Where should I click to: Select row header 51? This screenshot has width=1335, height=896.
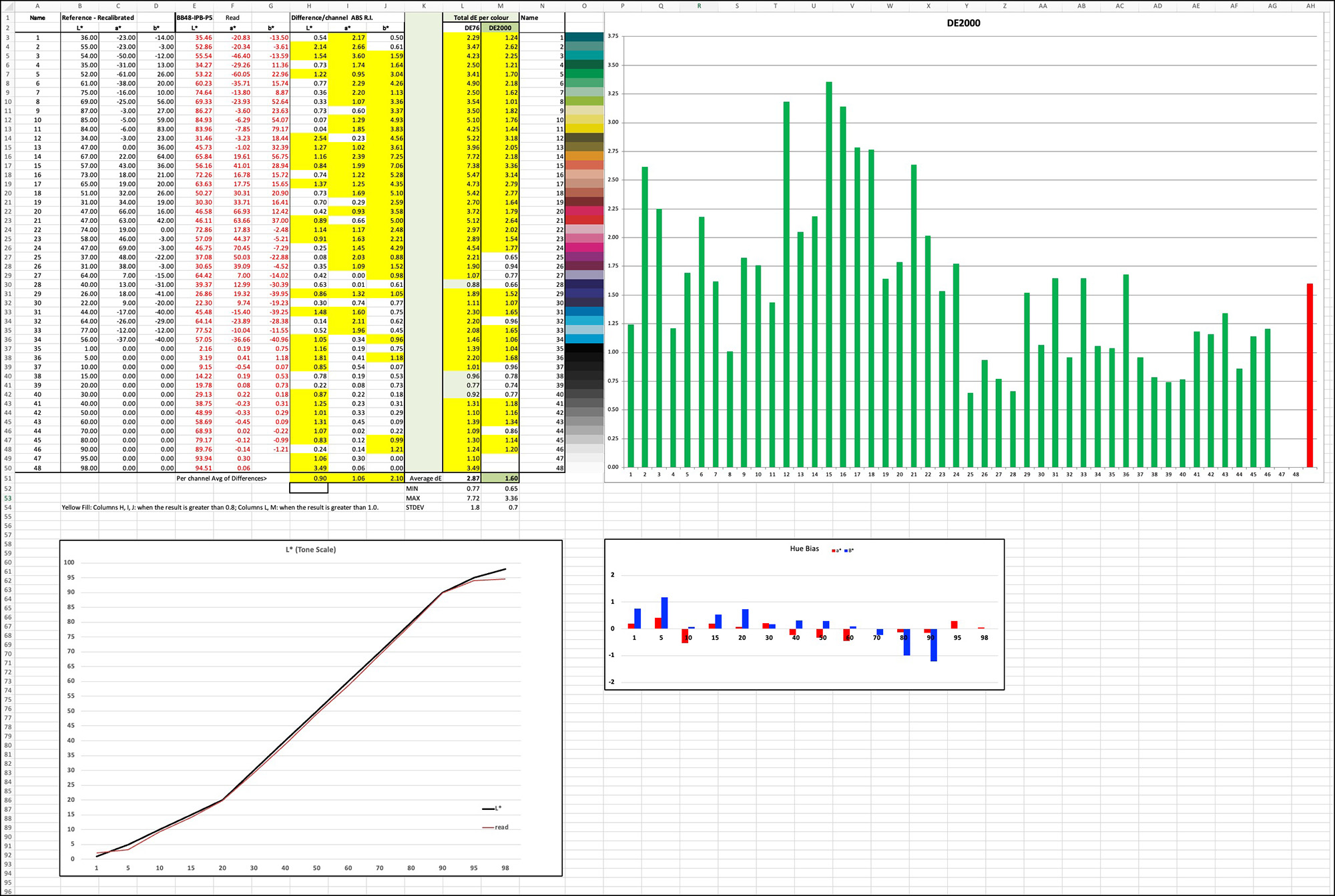pos(7,478)
